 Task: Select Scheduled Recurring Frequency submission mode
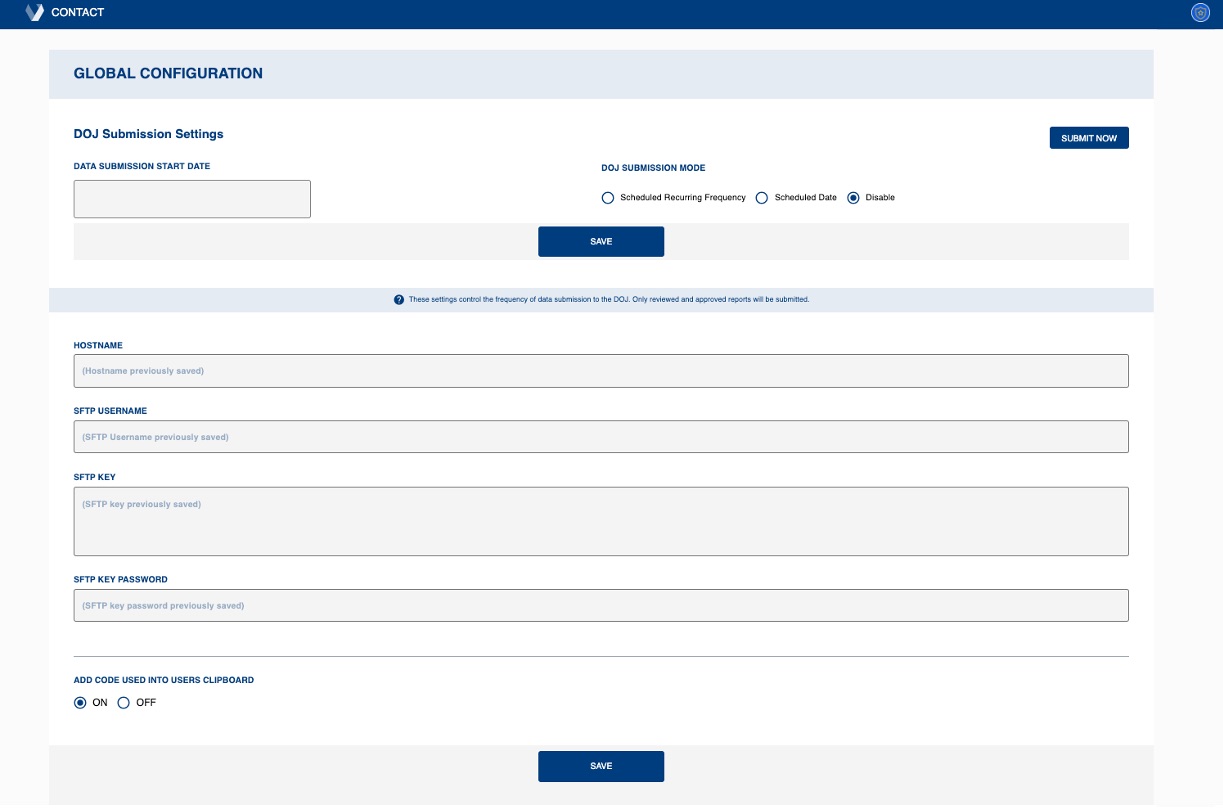607,197
